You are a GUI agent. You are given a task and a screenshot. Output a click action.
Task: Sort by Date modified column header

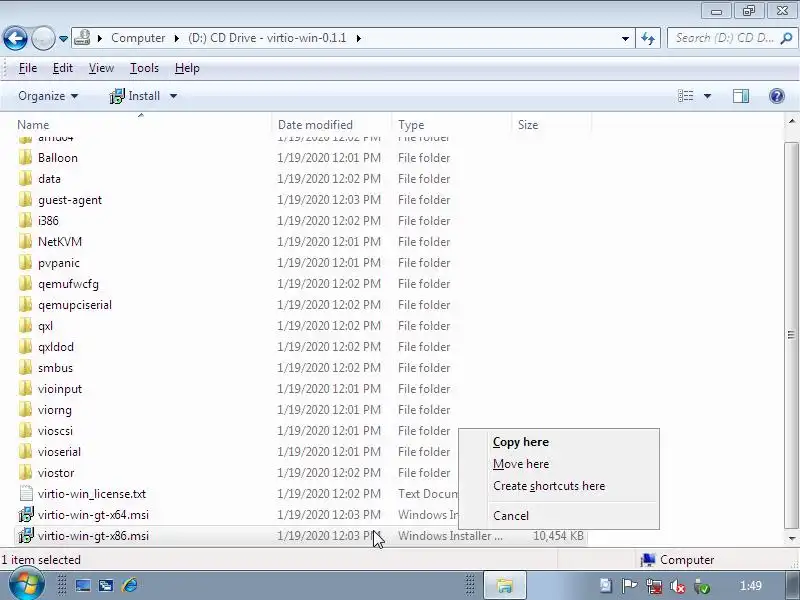(315, 125)
